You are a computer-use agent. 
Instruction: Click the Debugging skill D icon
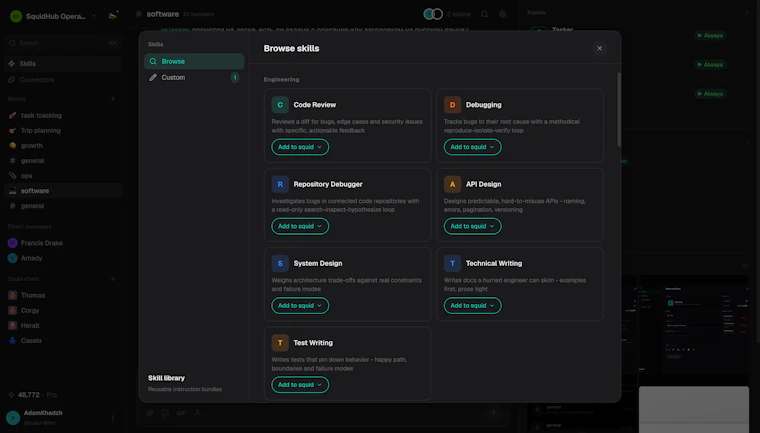[x=452, y=105]
